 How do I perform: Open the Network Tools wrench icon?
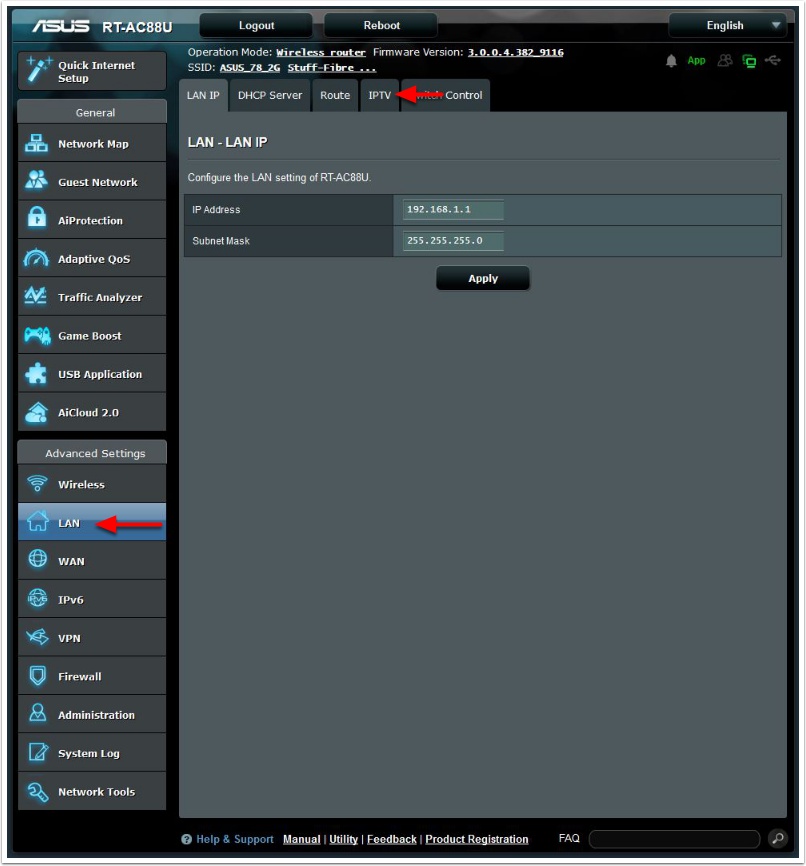click(37, 791)
